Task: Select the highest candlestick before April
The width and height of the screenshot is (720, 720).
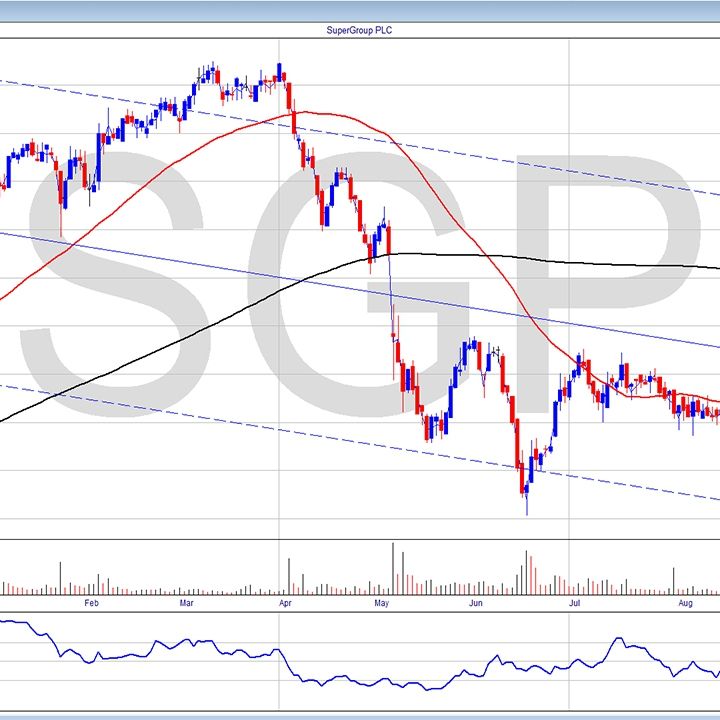Action: tap(280, 72)
